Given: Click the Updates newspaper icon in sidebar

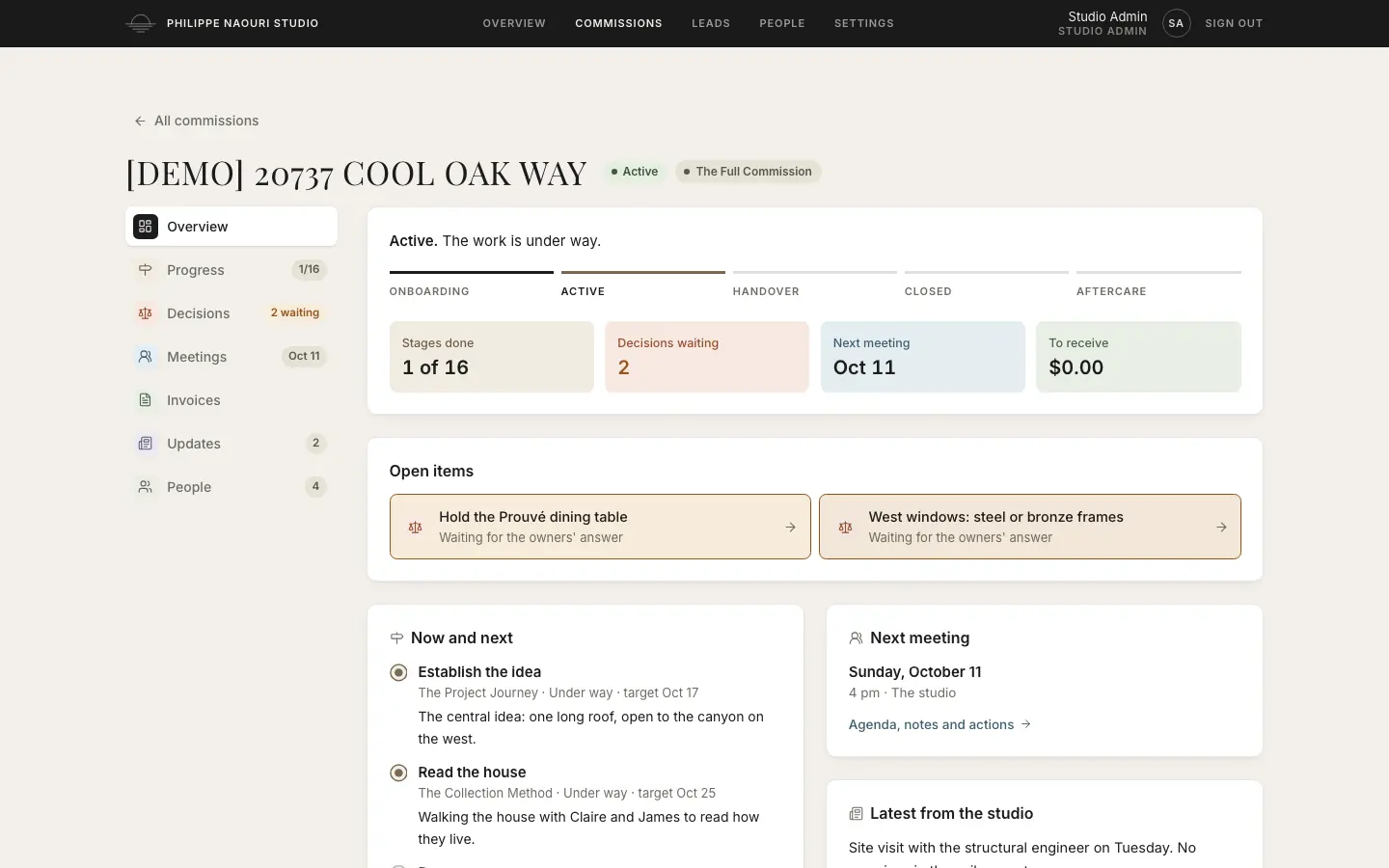Looking at the screenshot, I should pos(146,444).
